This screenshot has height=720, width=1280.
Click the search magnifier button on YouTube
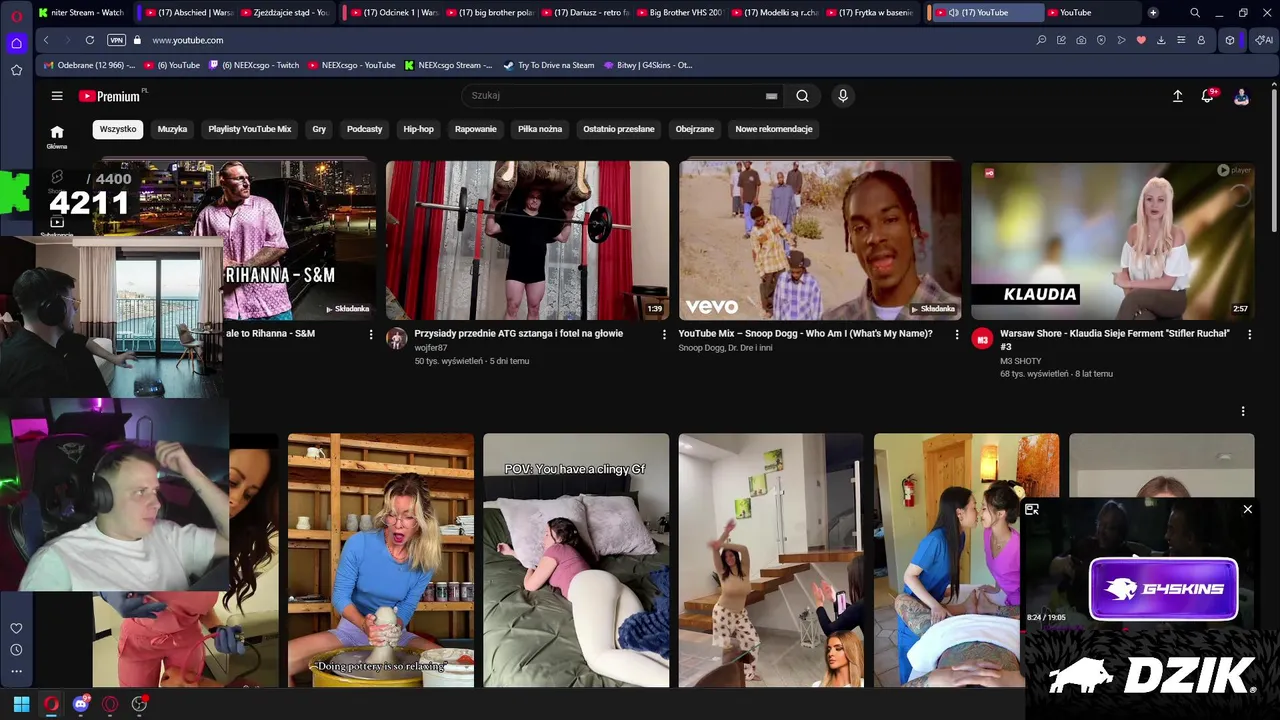(x=802, y=96)
